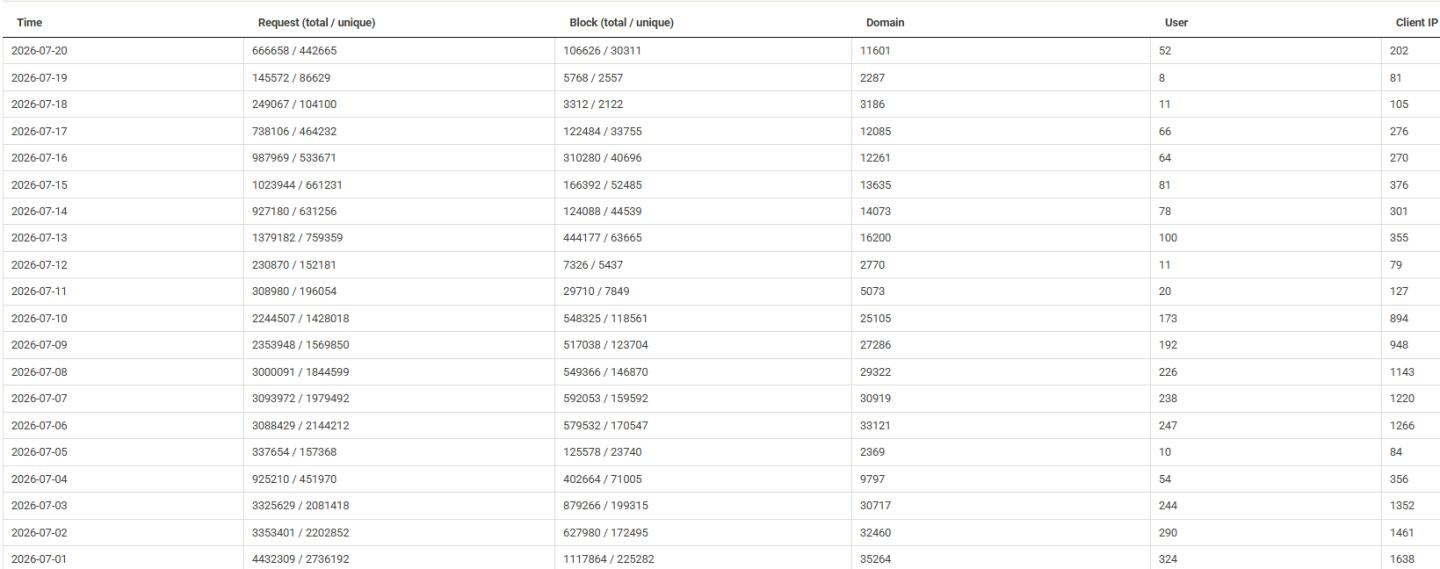Click the Block (total / unique) column header
The image size is (1440, 569).
click(x=621, y=23)
